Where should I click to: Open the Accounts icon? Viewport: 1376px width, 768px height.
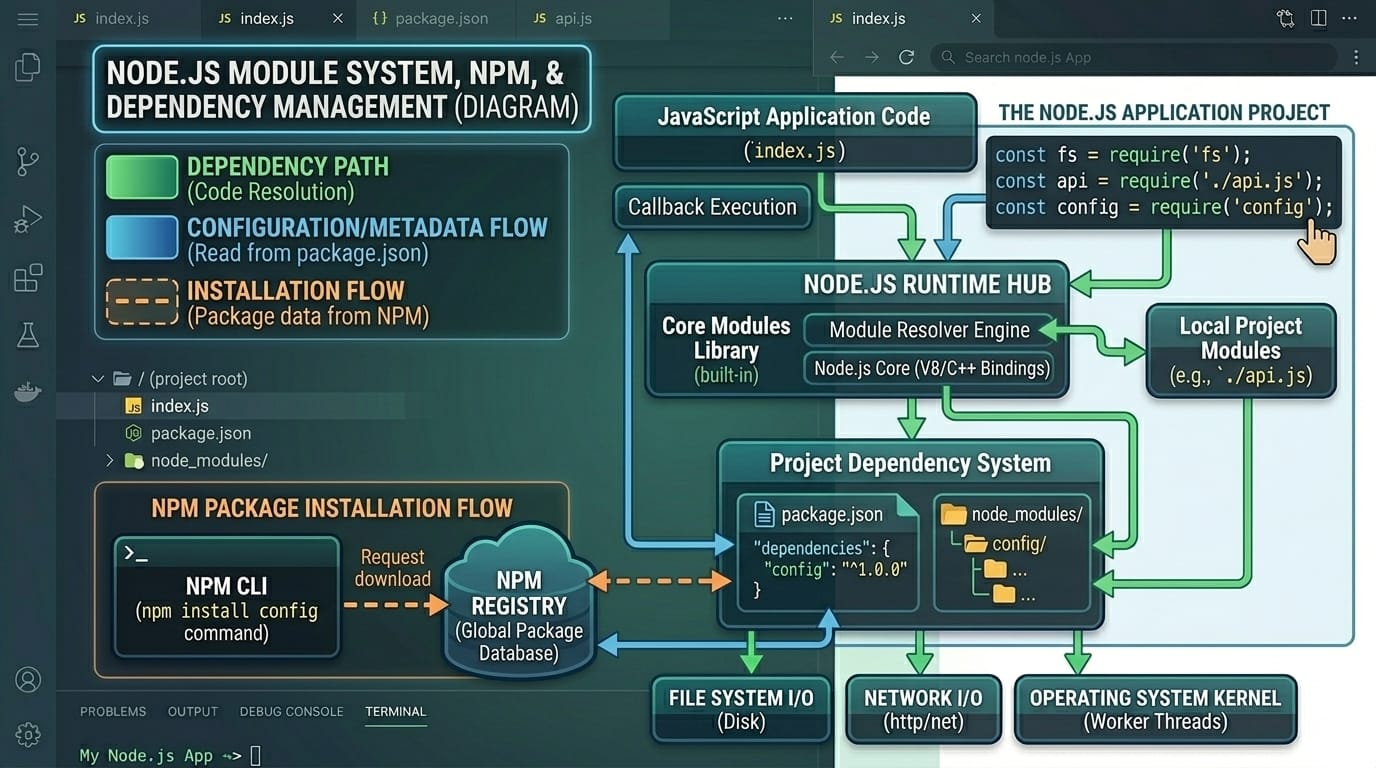(x=28, y=680)
